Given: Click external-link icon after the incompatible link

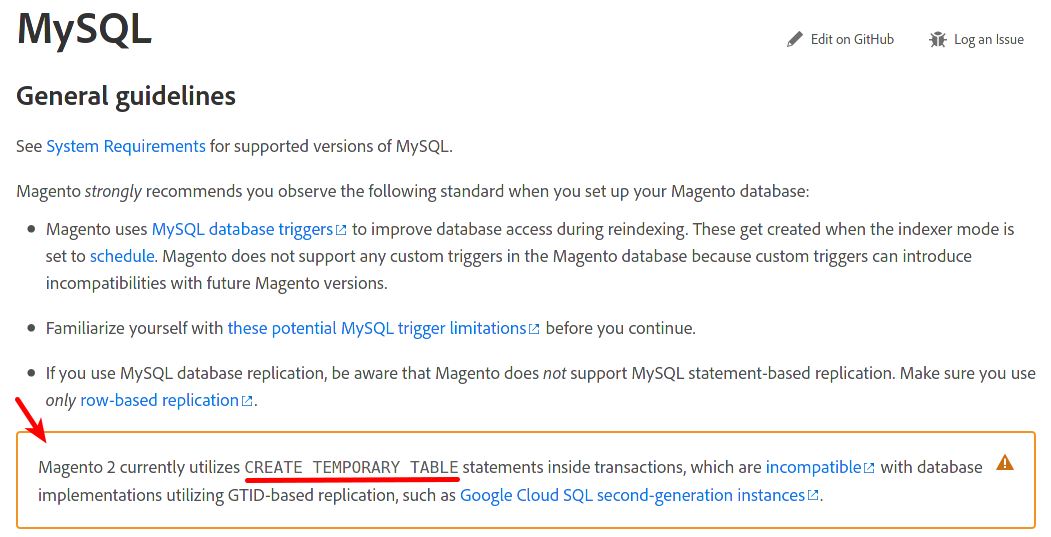Looking at the screenshot, I should (869, 468).
